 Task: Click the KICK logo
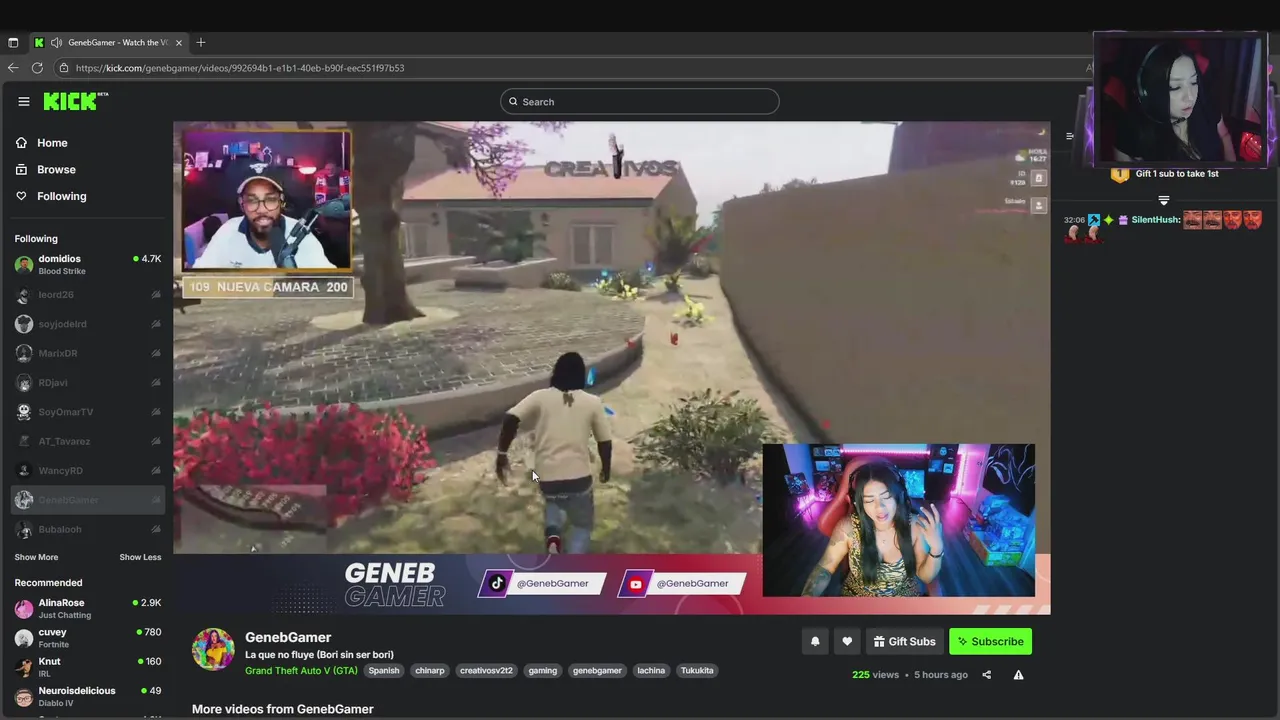coord(75,101)
